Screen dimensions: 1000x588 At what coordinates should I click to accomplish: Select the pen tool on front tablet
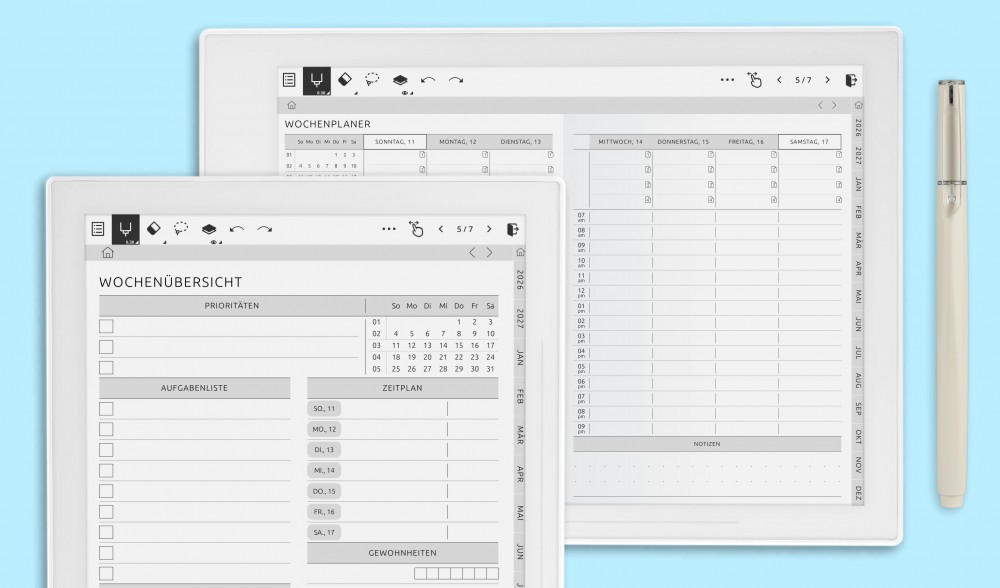(125, 229)
